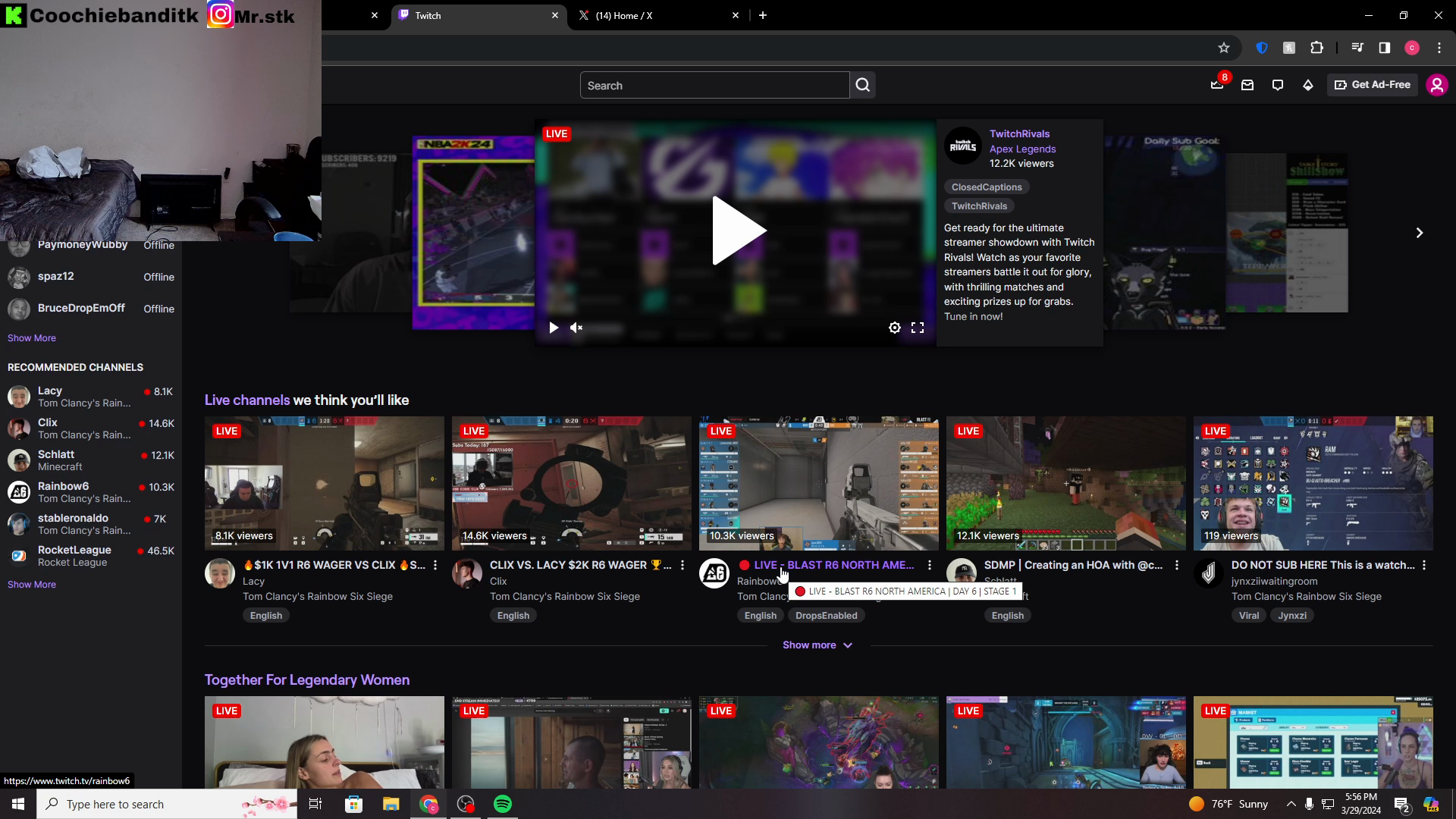The height and width of the screenshot is (819, 1456).
Task: Open a new browser tab
Action: pyautogui.click(x=763, y=15)
